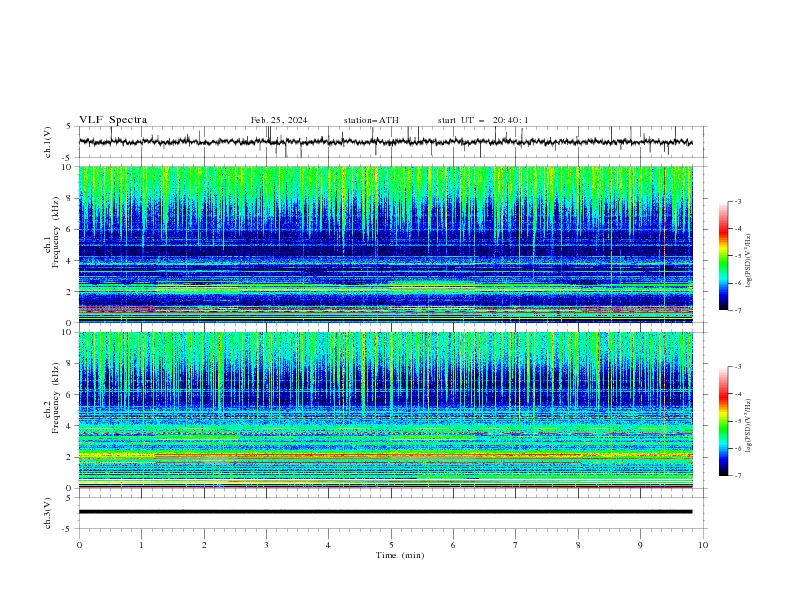792x612 pixels.
Task: Click the ch.1 color bar 'log(PSD)(V²/Hz)' caption
Action: pyautogui.click(x=749, y=261)
